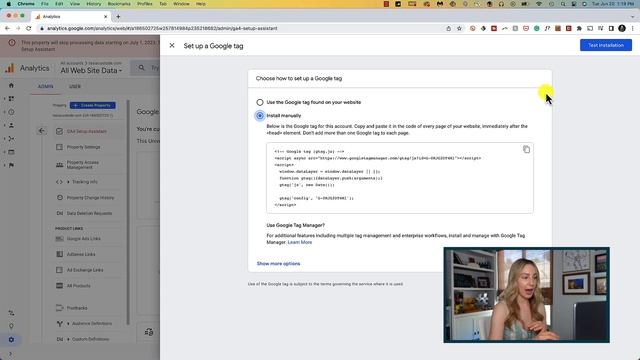Click the Analytics logo

point(27,68)
